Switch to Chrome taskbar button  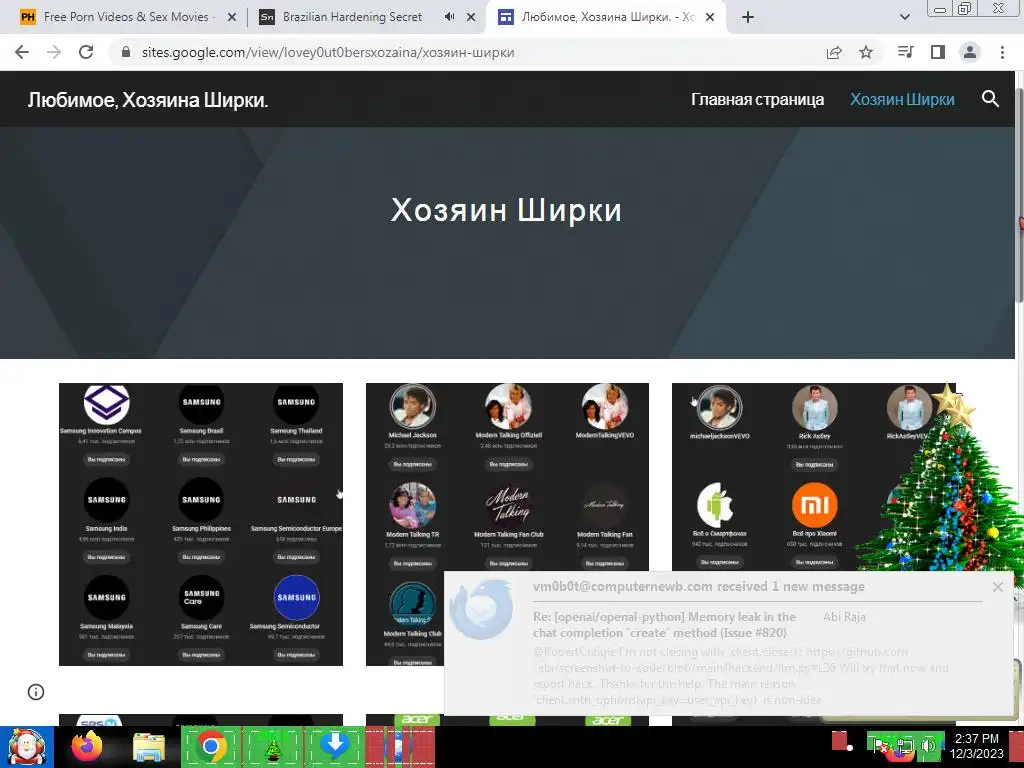(x=211, y=747)
